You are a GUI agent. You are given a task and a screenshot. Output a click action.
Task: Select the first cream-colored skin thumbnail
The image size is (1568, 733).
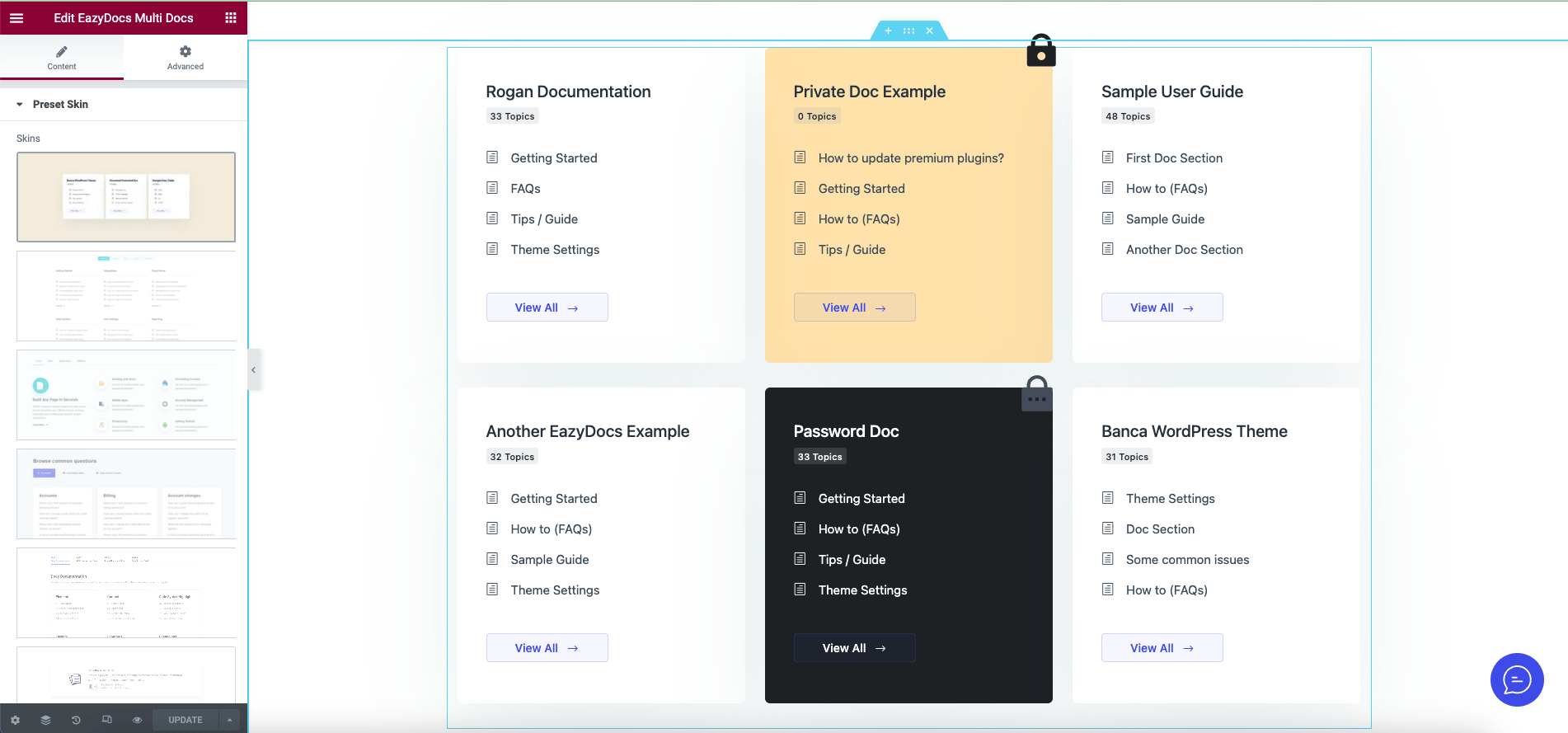126,197
